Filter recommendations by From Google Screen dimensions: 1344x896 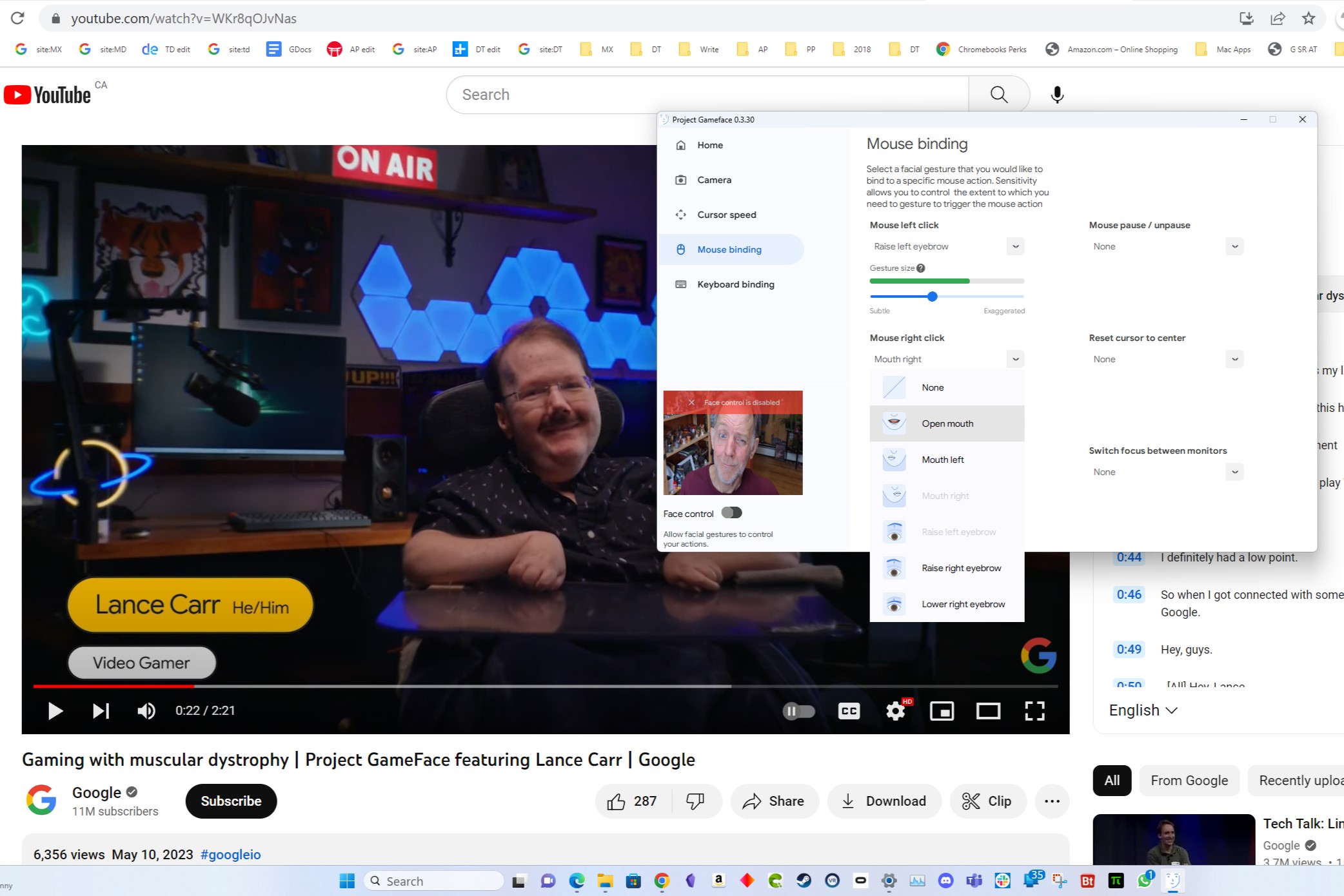(1189, 781)
